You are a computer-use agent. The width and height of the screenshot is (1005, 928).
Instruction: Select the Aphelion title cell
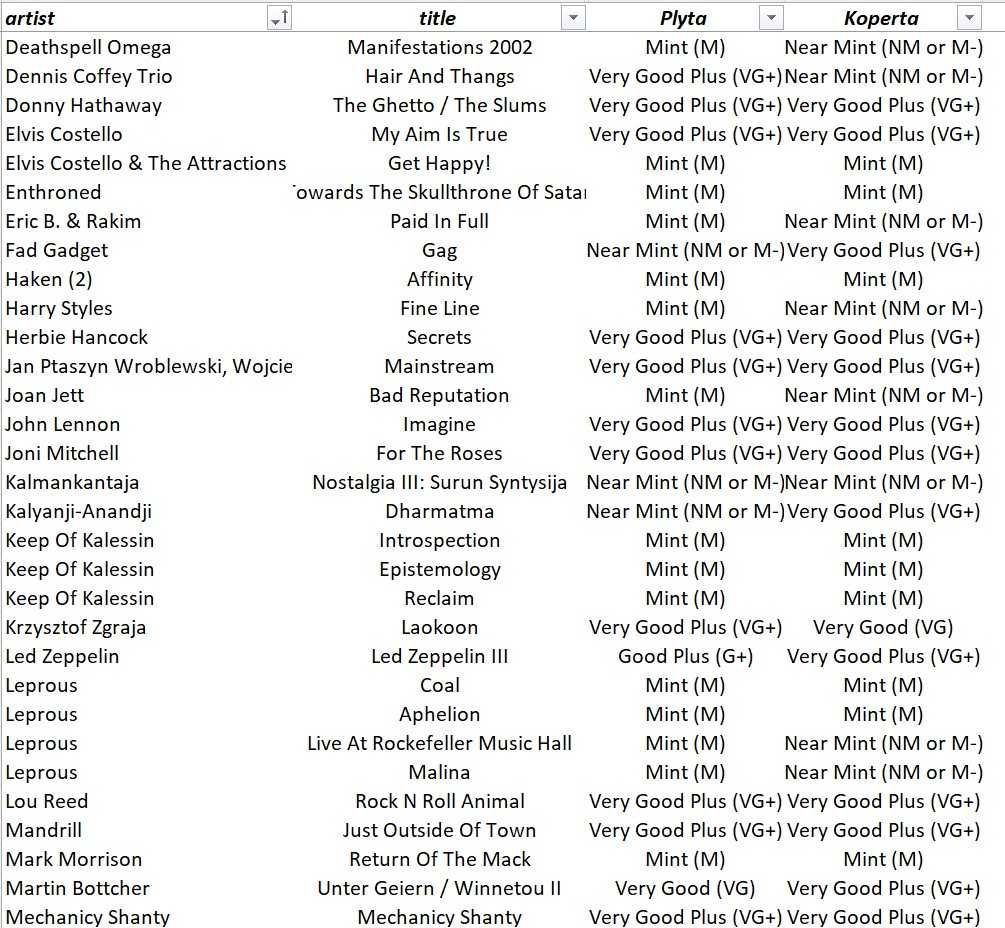coord(440,715)
